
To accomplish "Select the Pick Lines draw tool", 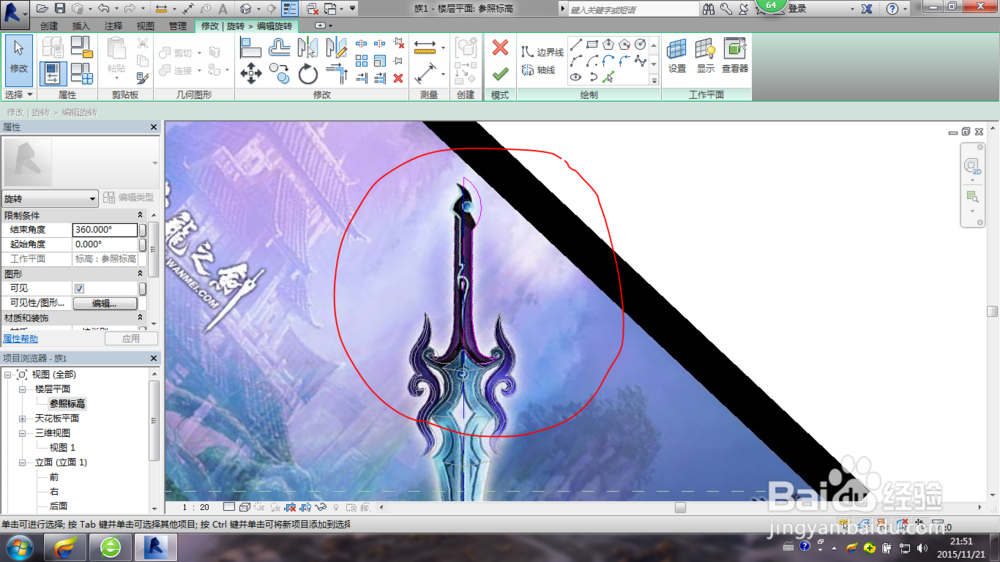I will click(608, 78).
